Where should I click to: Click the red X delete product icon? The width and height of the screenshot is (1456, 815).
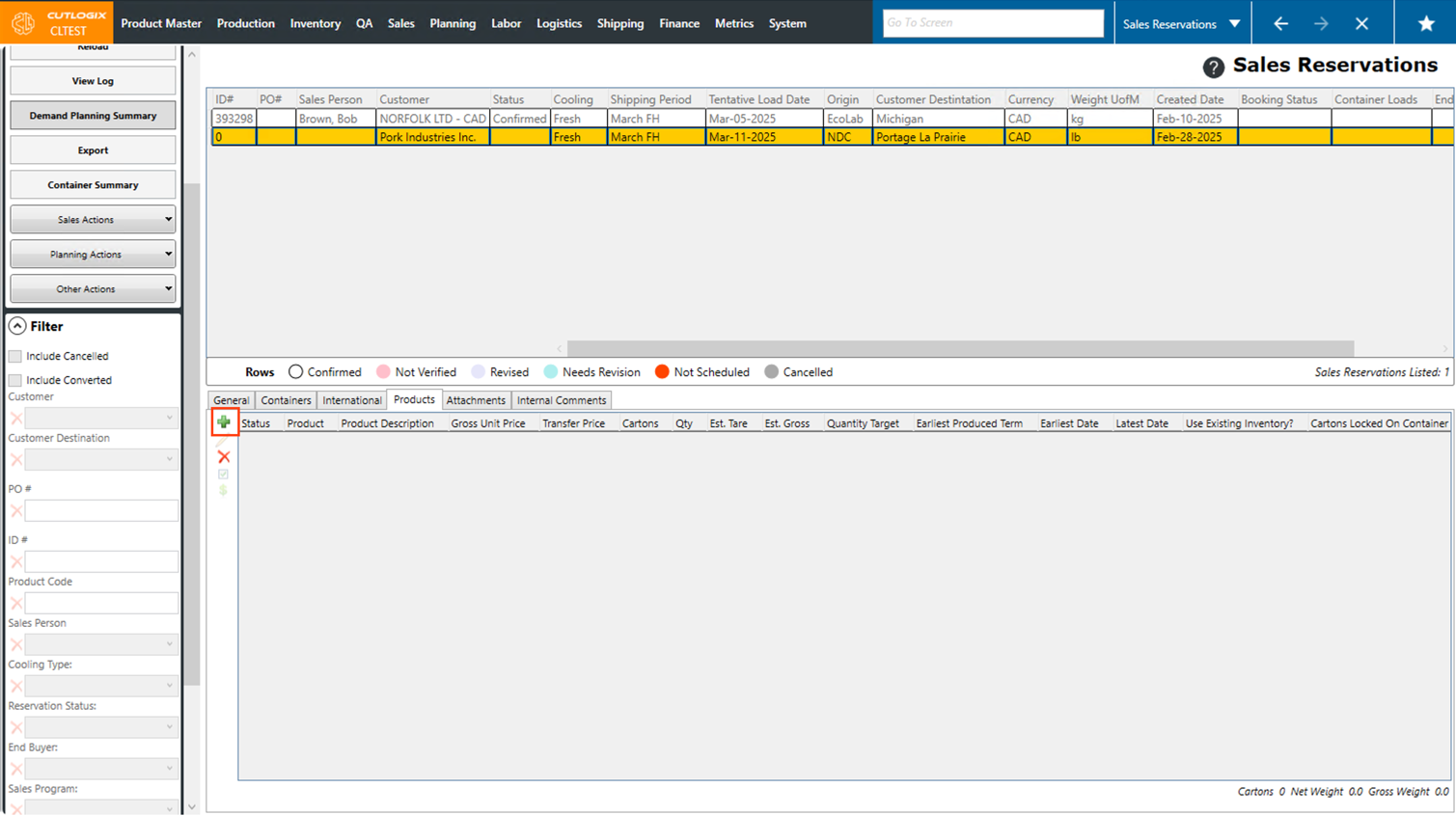224,457
